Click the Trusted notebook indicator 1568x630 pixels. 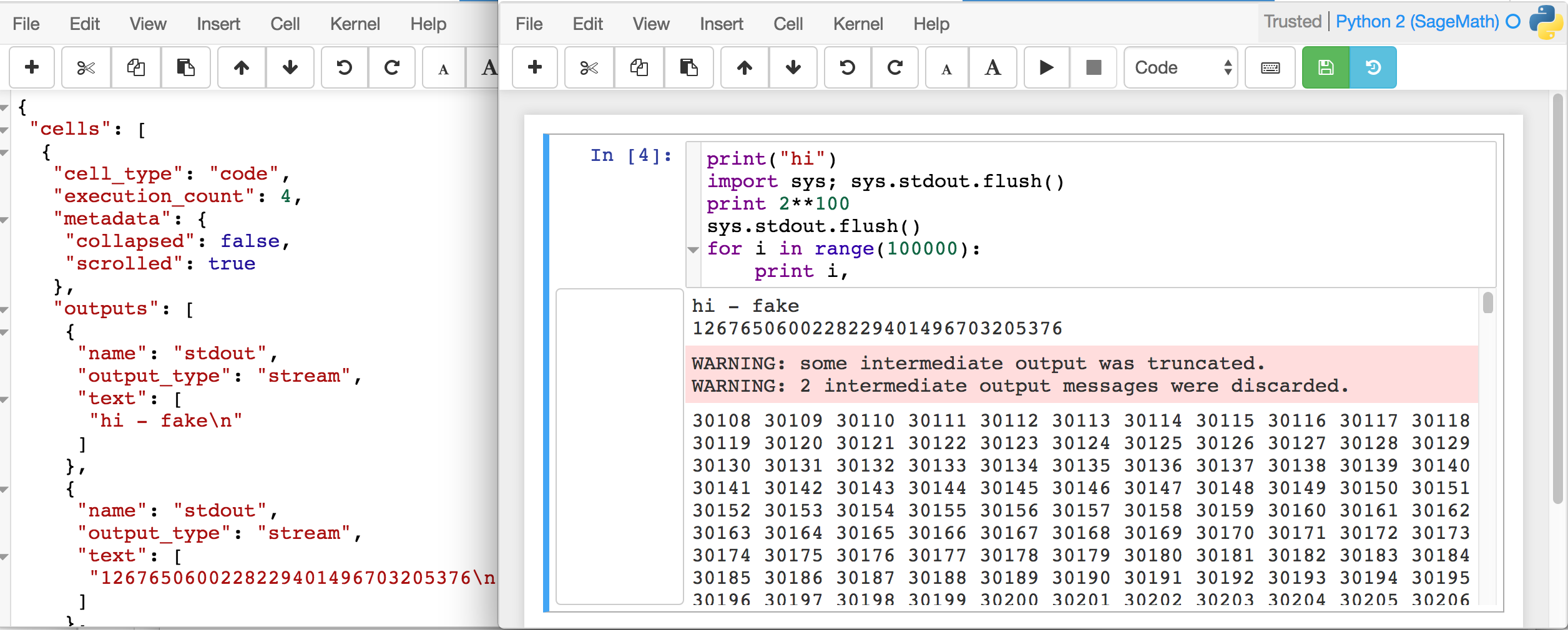(x=1292, y=22)
